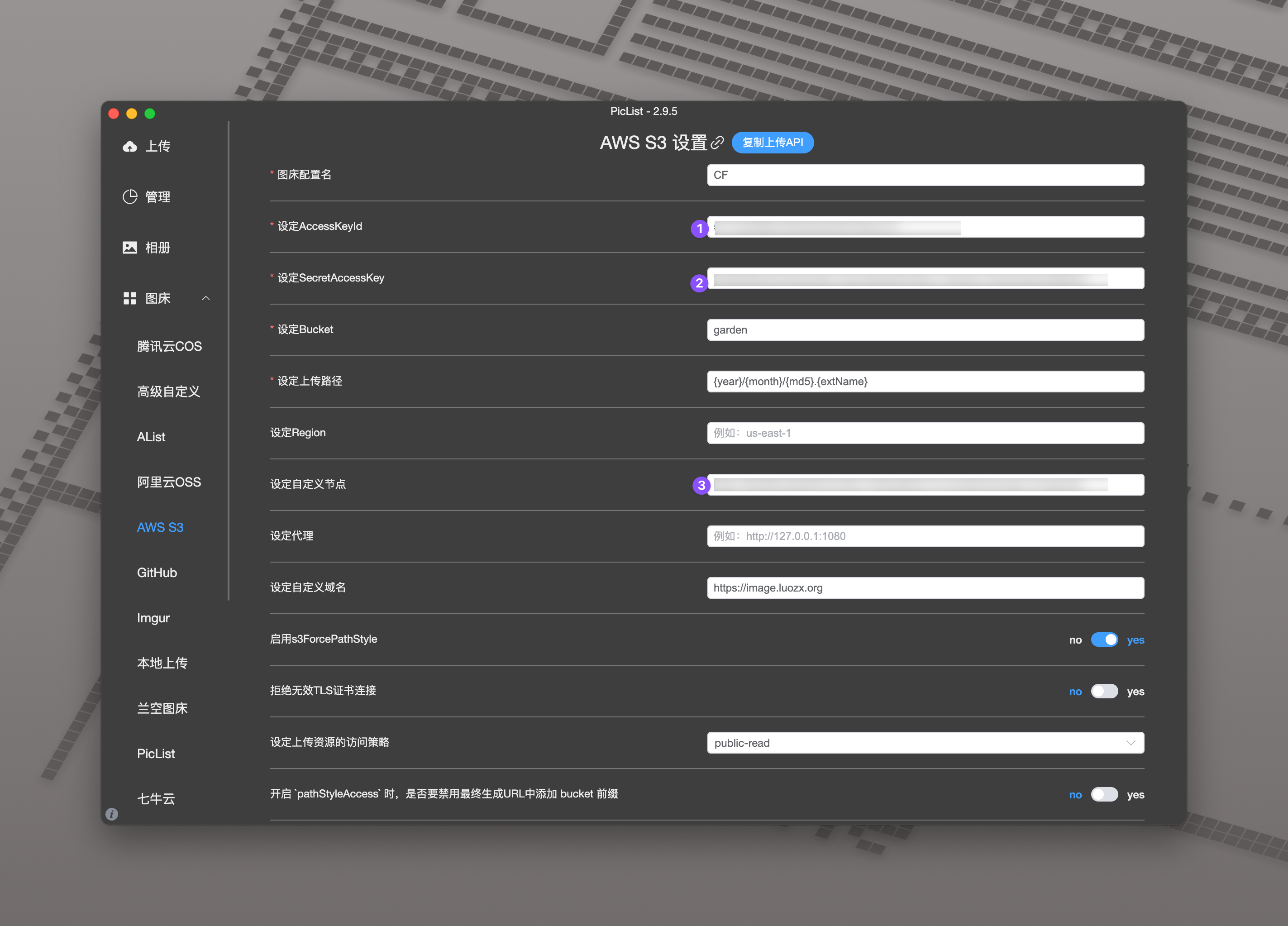Click the 设定自定义节点 input field
The width and height of the screenshot is (1288, 926).
[925, 485]
